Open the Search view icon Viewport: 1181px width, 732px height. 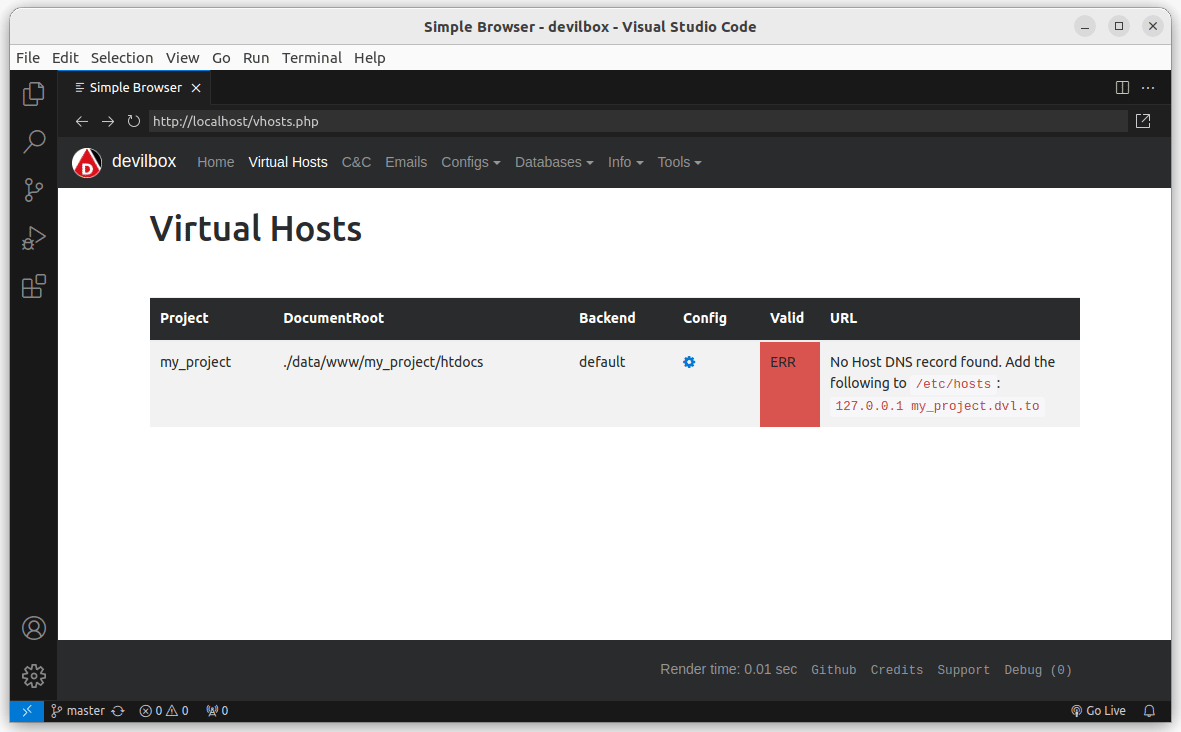[x=34, y=141]
